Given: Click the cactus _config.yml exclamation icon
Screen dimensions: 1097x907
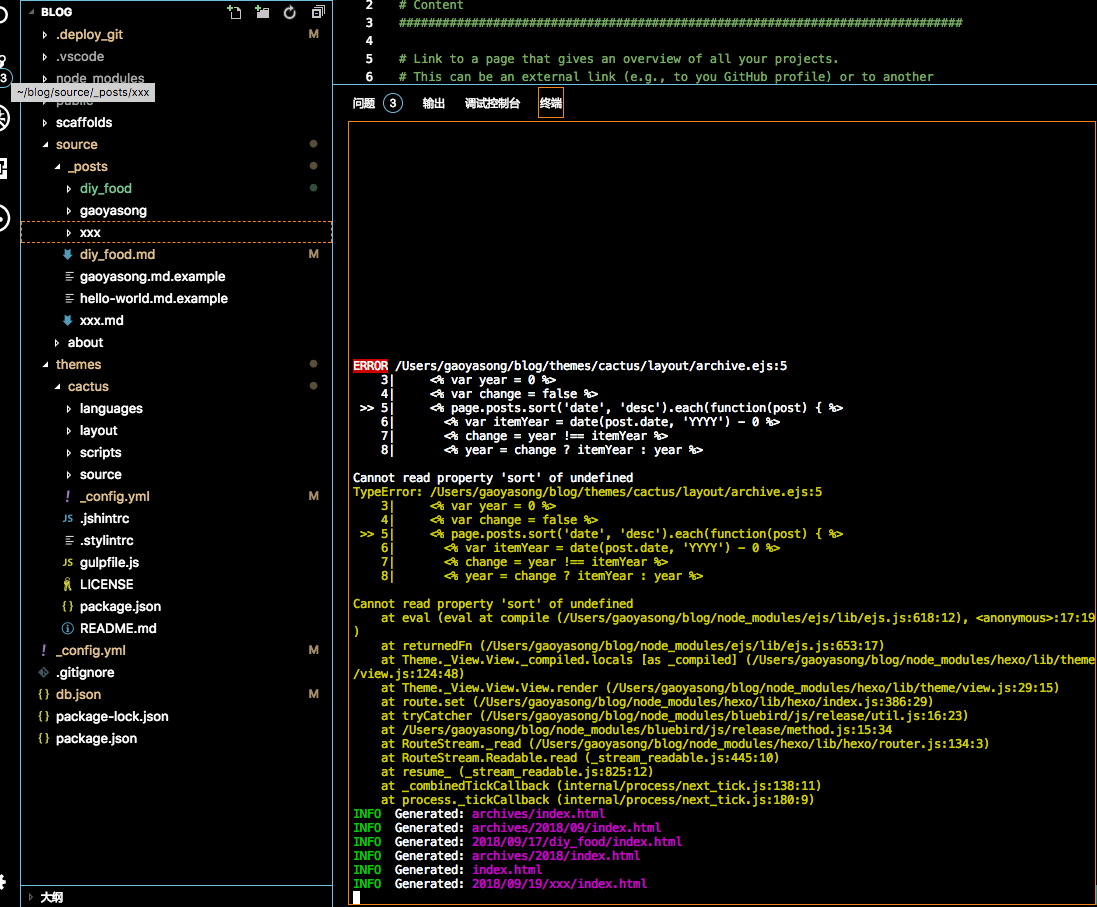Looking at the screenshot, I should point(68,496).
